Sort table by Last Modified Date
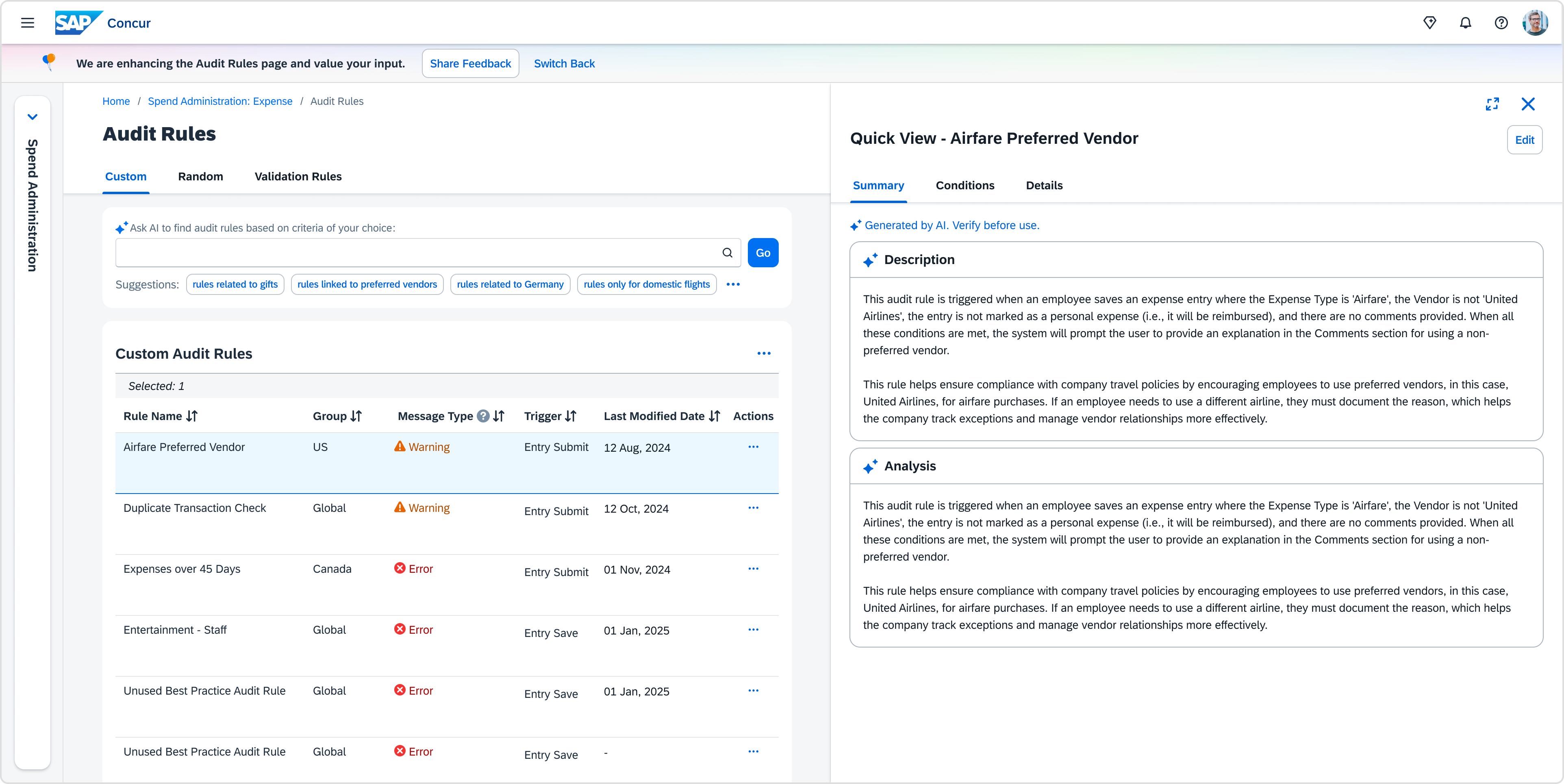The height and width of the screenshot is (784, 1564). point(715,416)
